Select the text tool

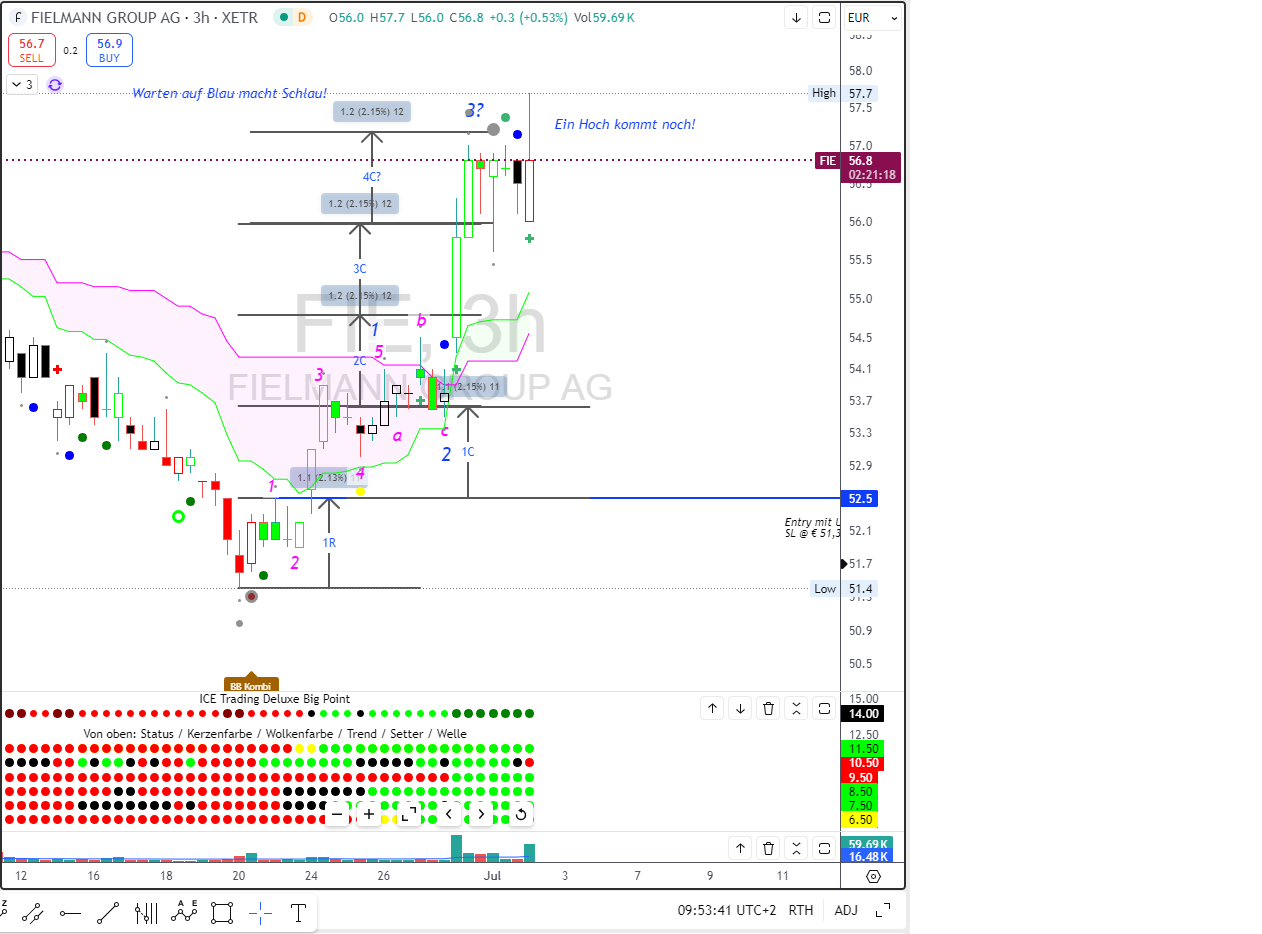point(298,912)
